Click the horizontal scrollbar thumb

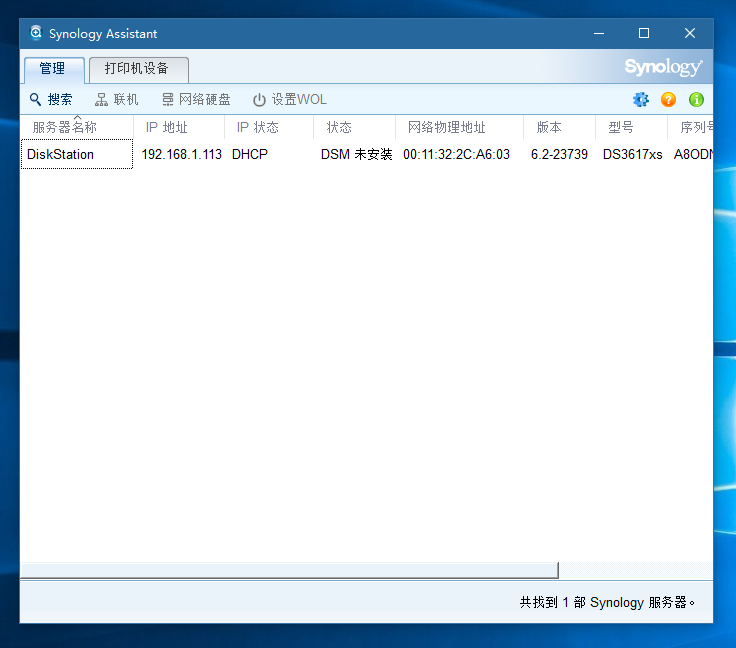coord(289,570)
